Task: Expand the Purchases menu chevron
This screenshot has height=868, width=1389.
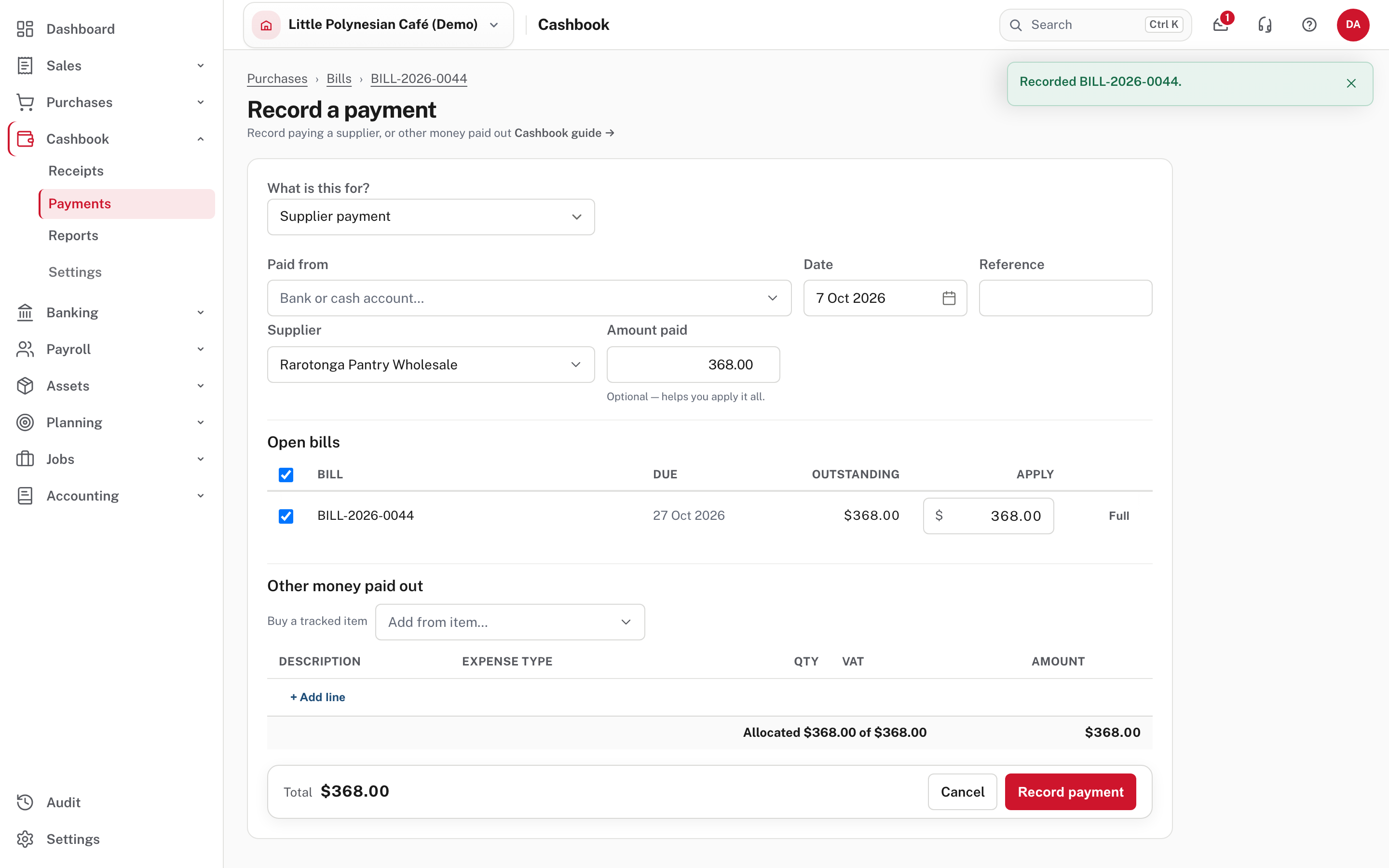Action: pos(200,102)
